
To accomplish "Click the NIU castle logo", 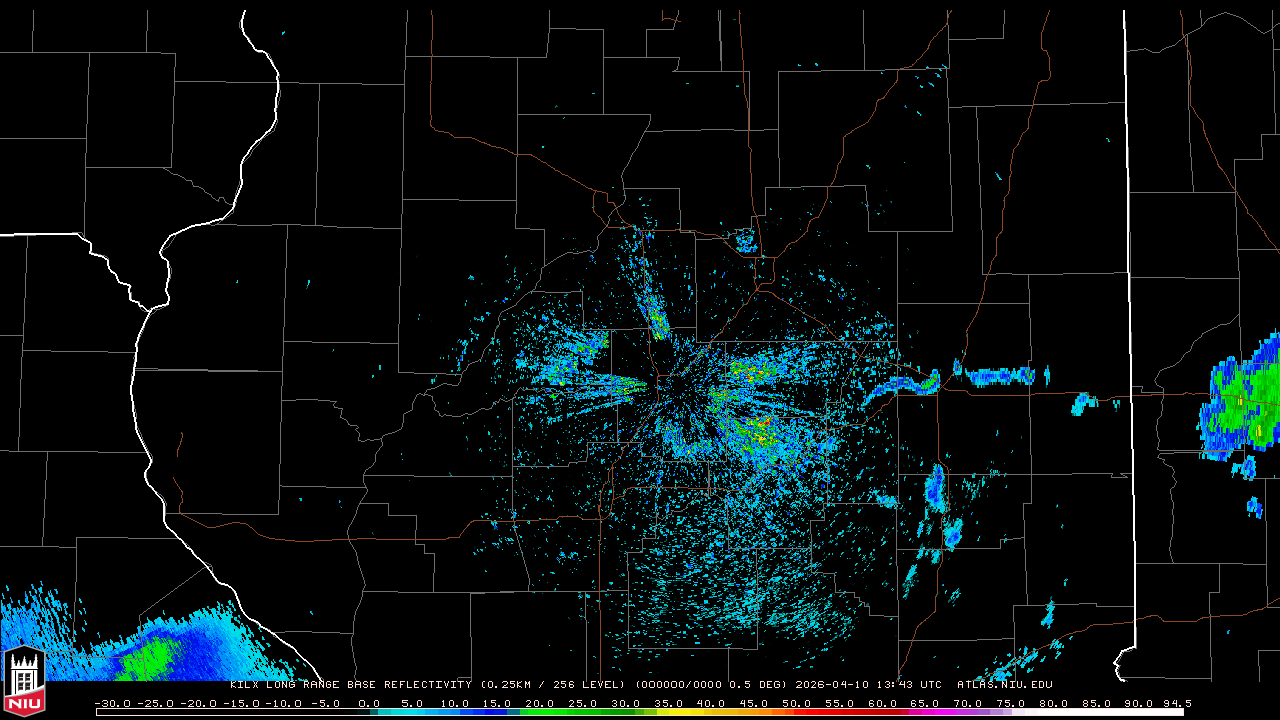I will (x=23, y=684).
